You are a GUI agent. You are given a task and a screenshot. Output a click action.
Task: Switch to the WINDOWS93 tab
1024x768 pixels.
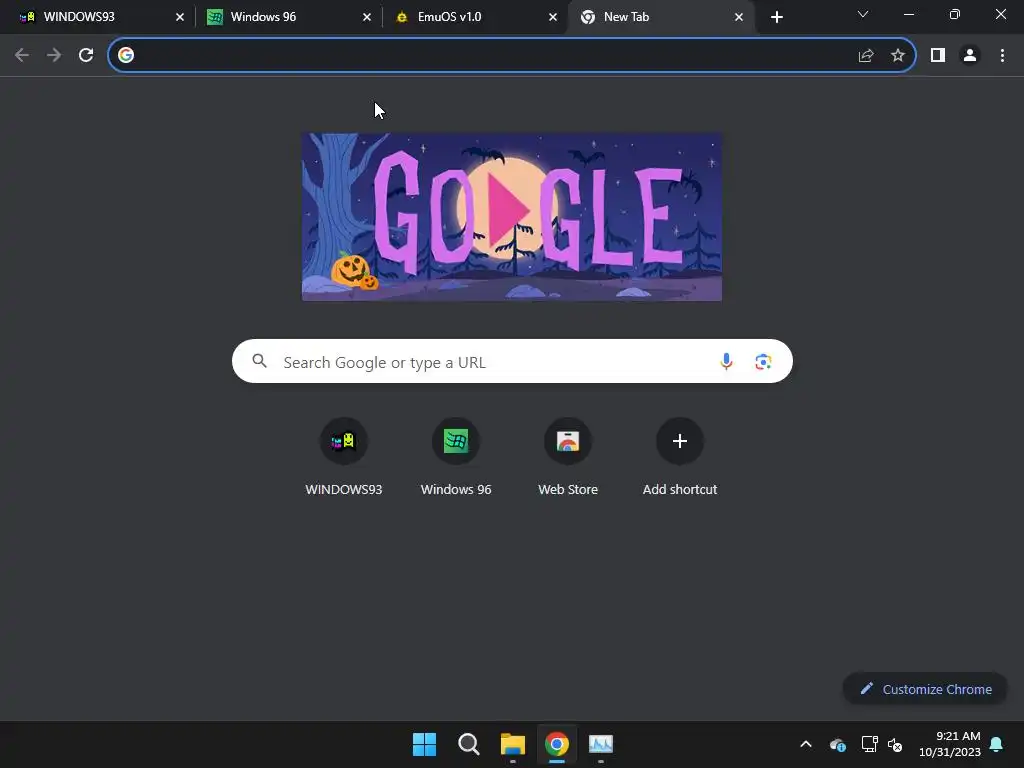(97, 17)
